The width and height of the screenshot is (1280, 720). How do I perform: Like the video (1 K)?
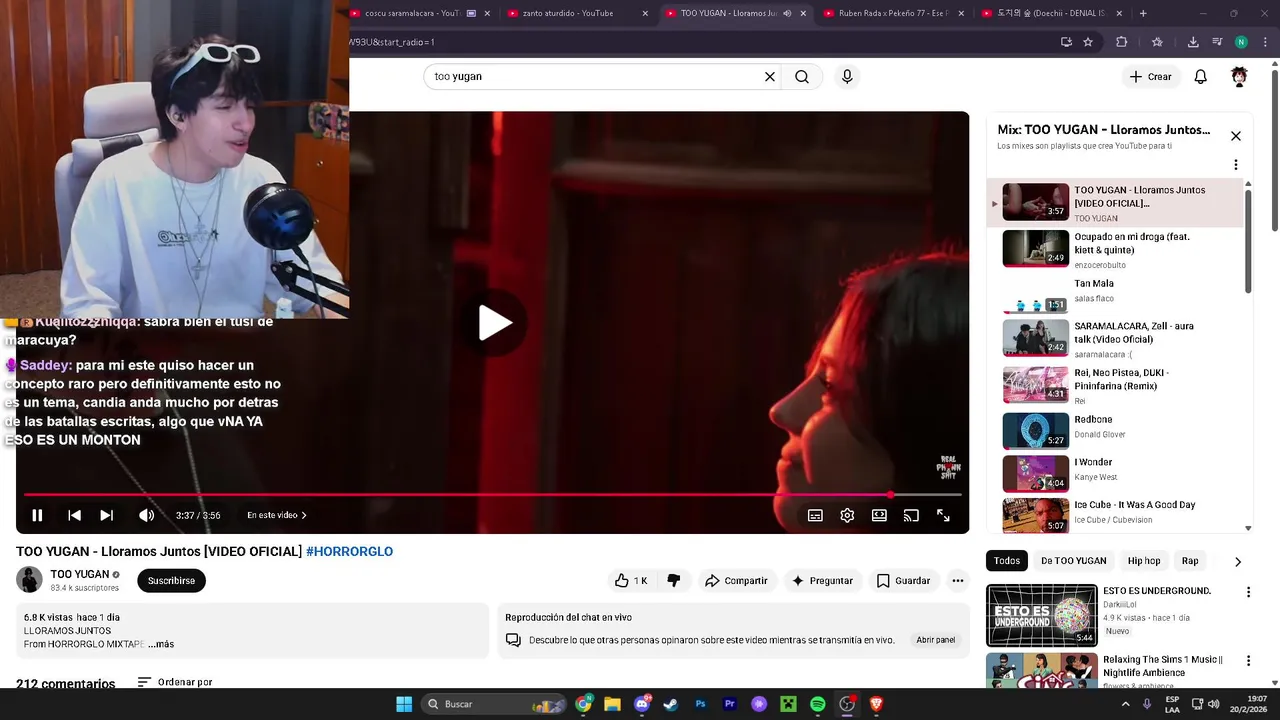[631, 580]
